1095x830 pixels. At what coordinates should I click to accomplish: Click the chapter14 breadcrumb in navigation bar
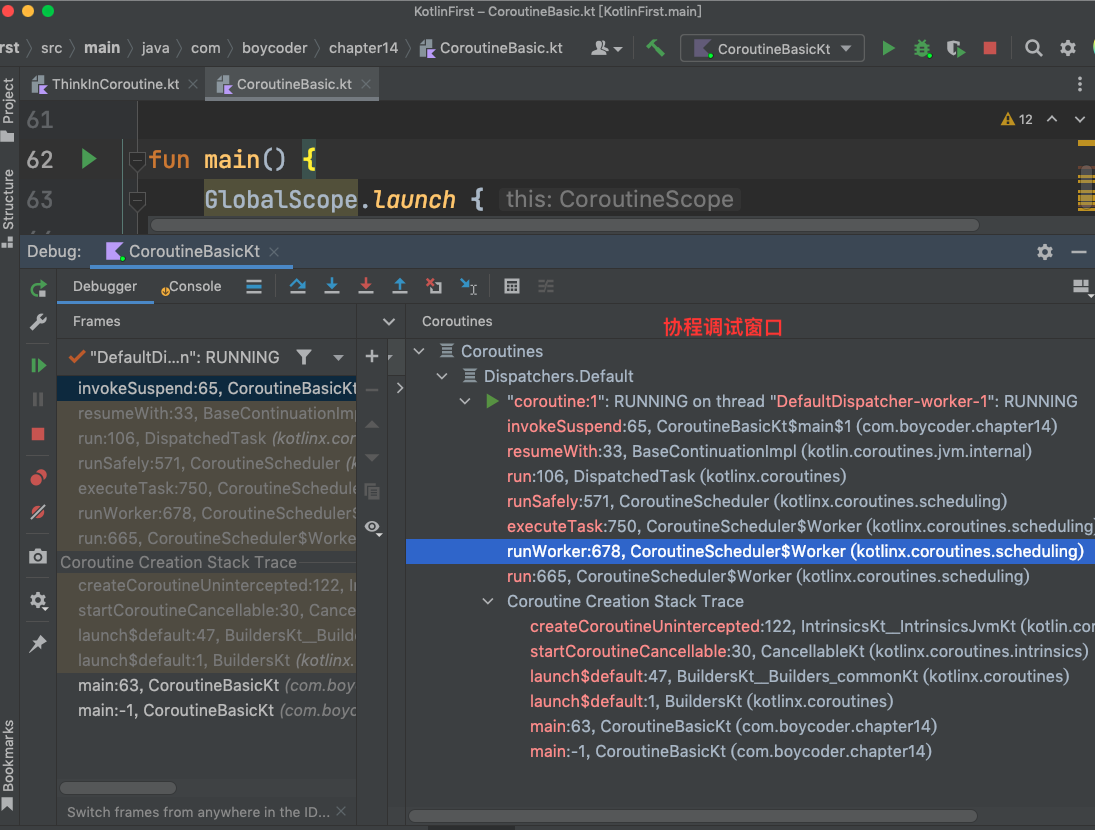pos(363,48)
